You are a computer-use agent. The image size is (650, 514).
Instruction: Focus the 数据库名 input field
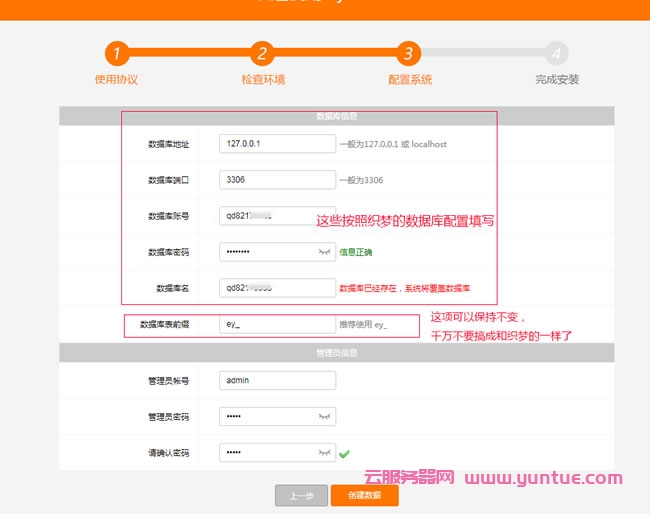(277, 288)
